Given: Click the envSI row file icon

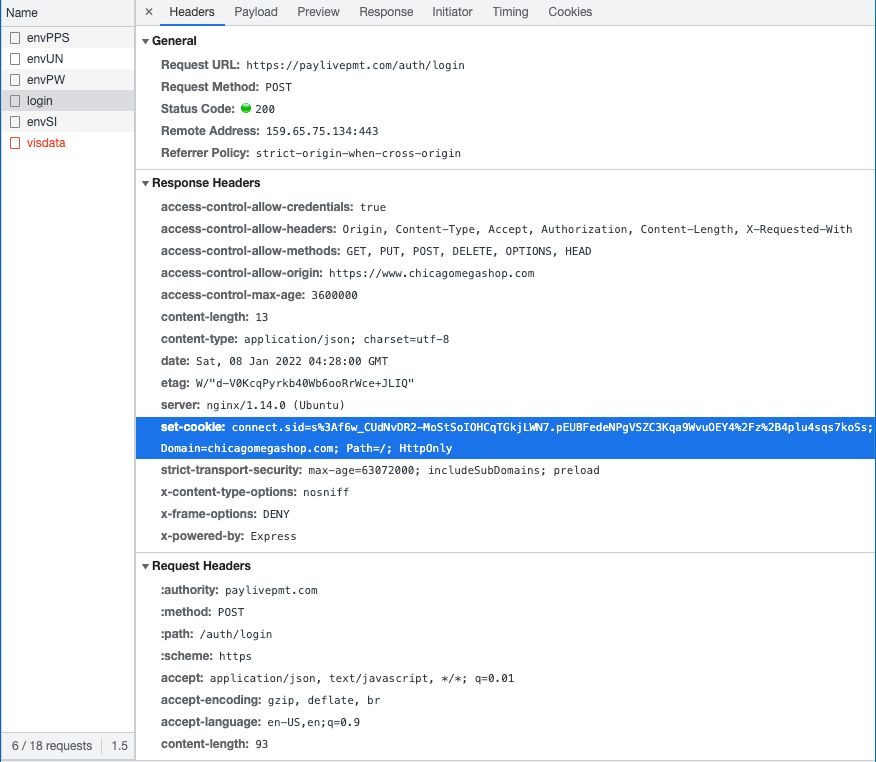Looking at the screenshot, I should (x=15, y=122).
